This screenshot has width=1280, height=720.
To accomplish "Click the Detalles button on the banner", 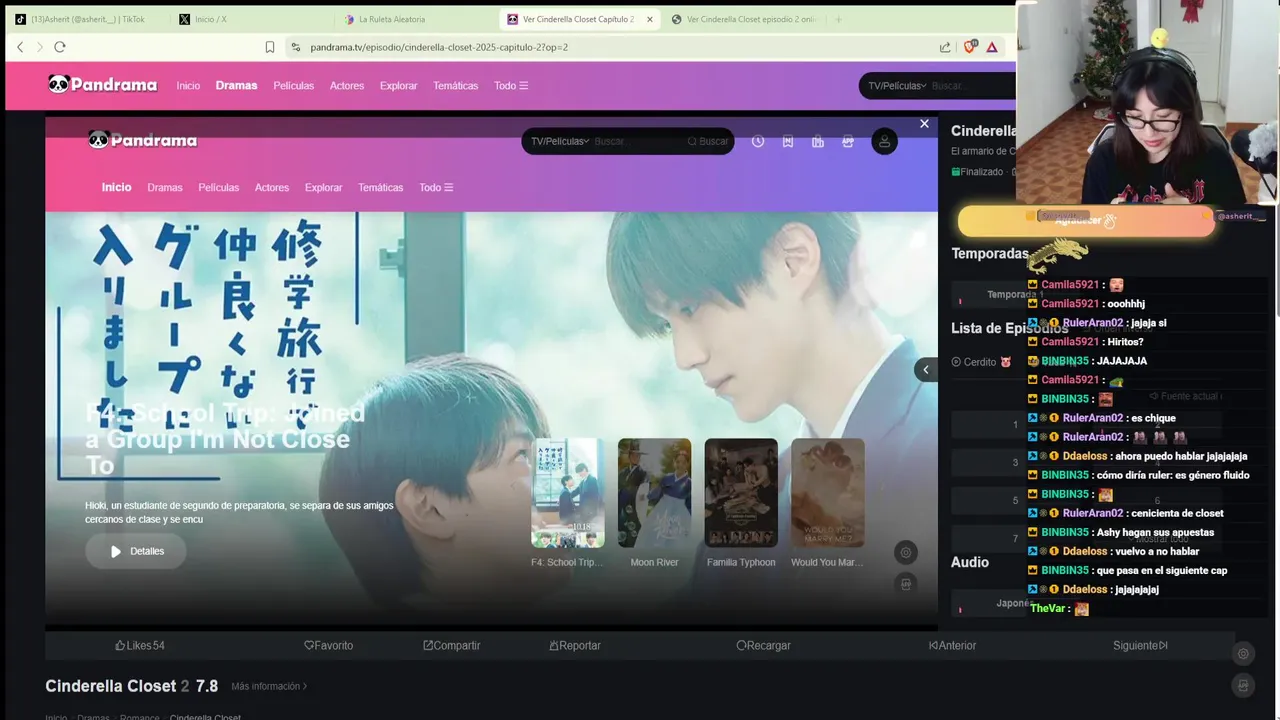I will pos(136,551).
